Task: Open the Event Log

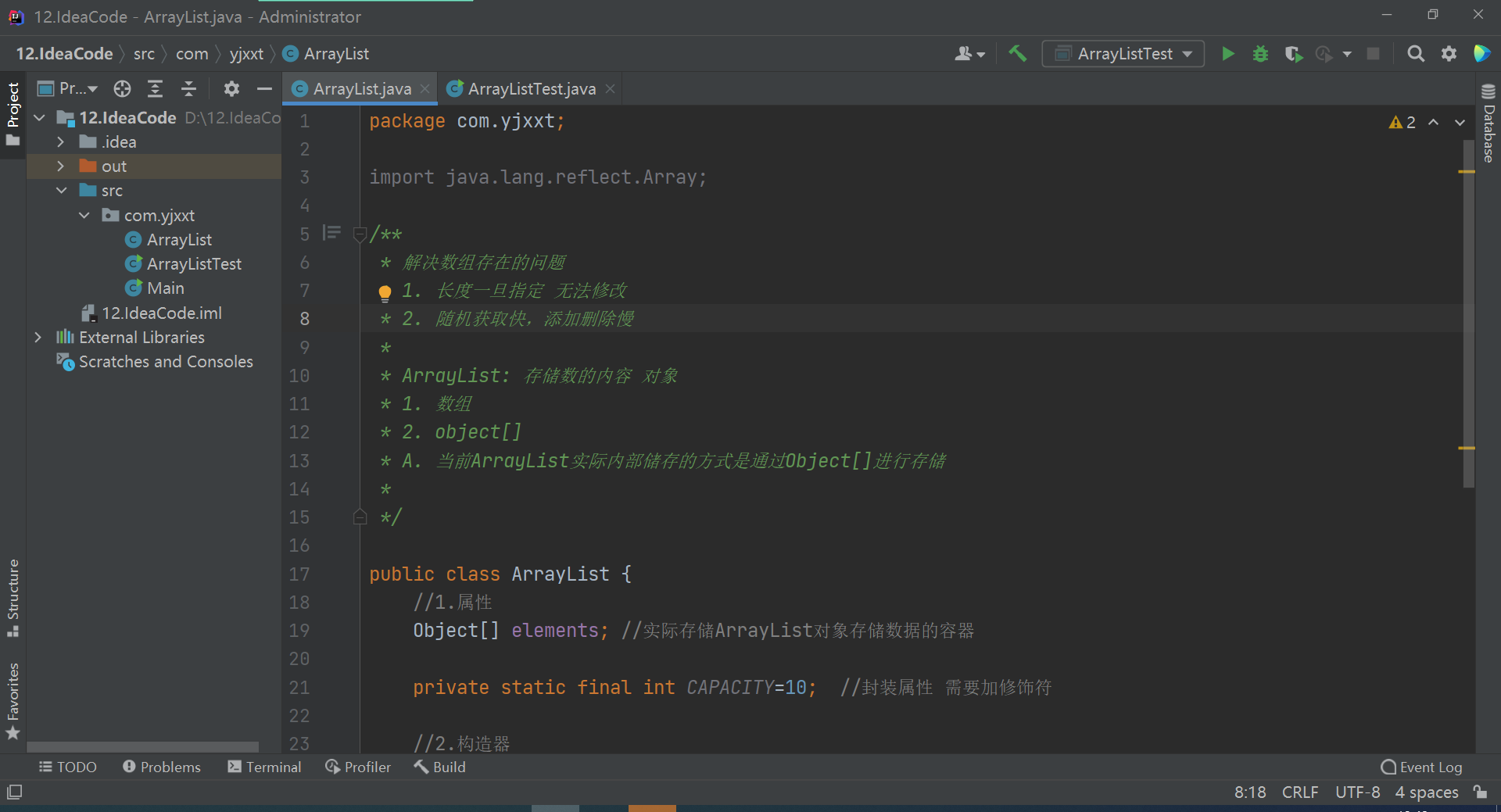Action: 1421,767
